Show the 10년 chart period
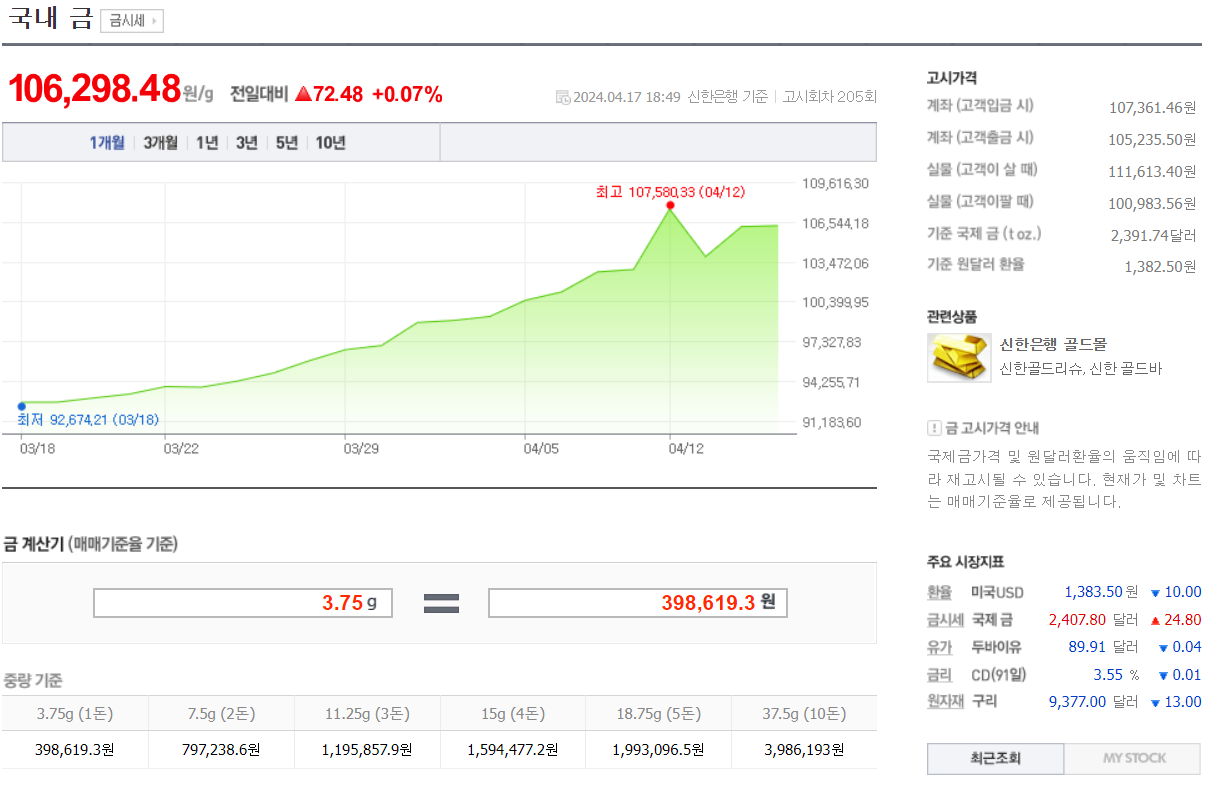Image resolution: width=1216 pixels, height=792 pixels. coord(331,143)
